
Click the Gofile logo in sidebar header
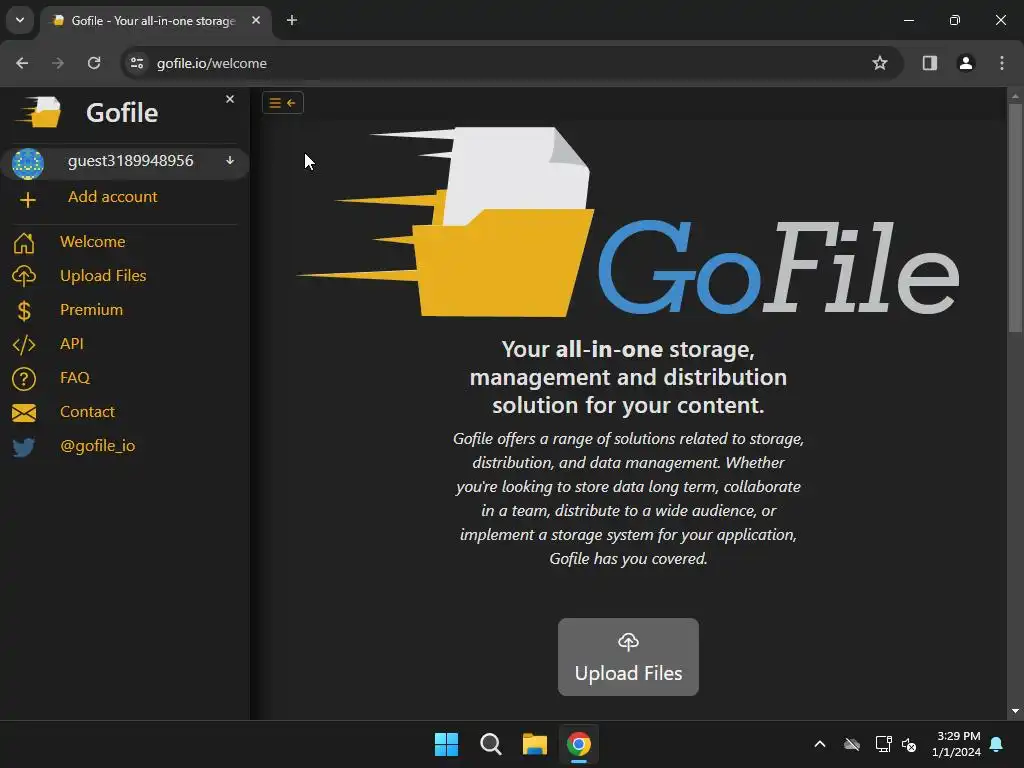[40, 112]
